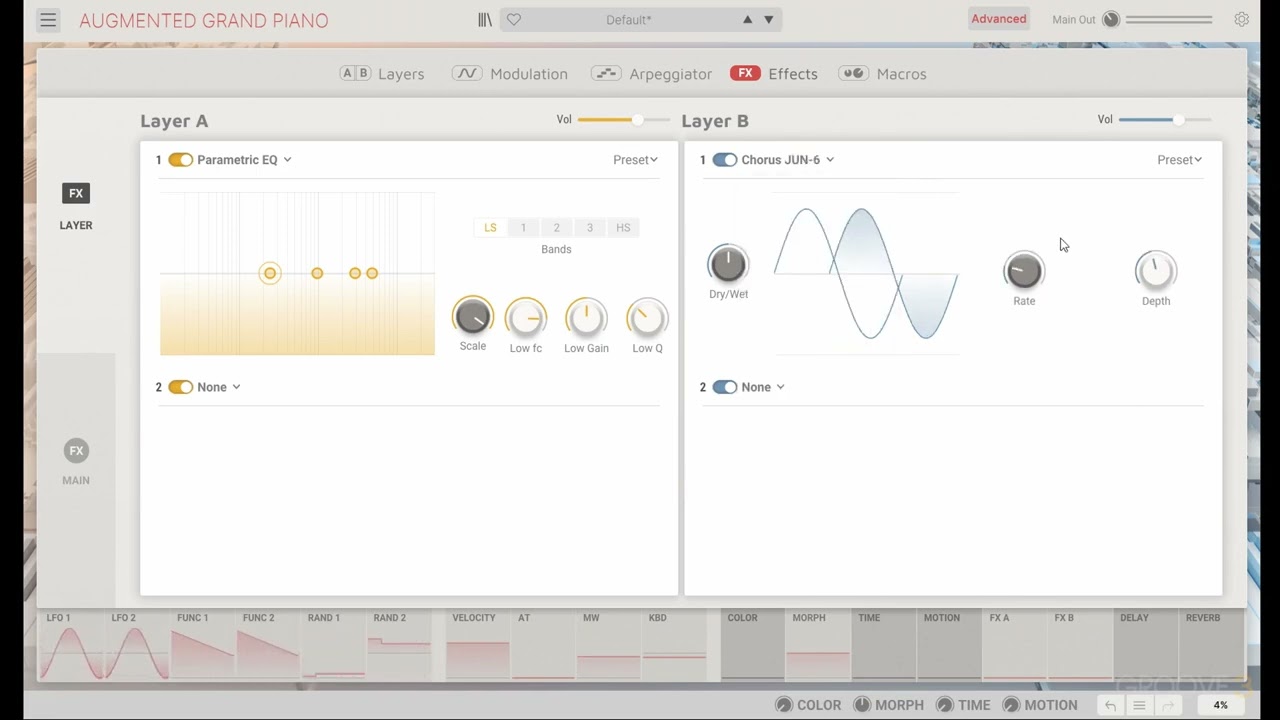Open Layer A slot 2 None dropdown

(x=219, y=387)
